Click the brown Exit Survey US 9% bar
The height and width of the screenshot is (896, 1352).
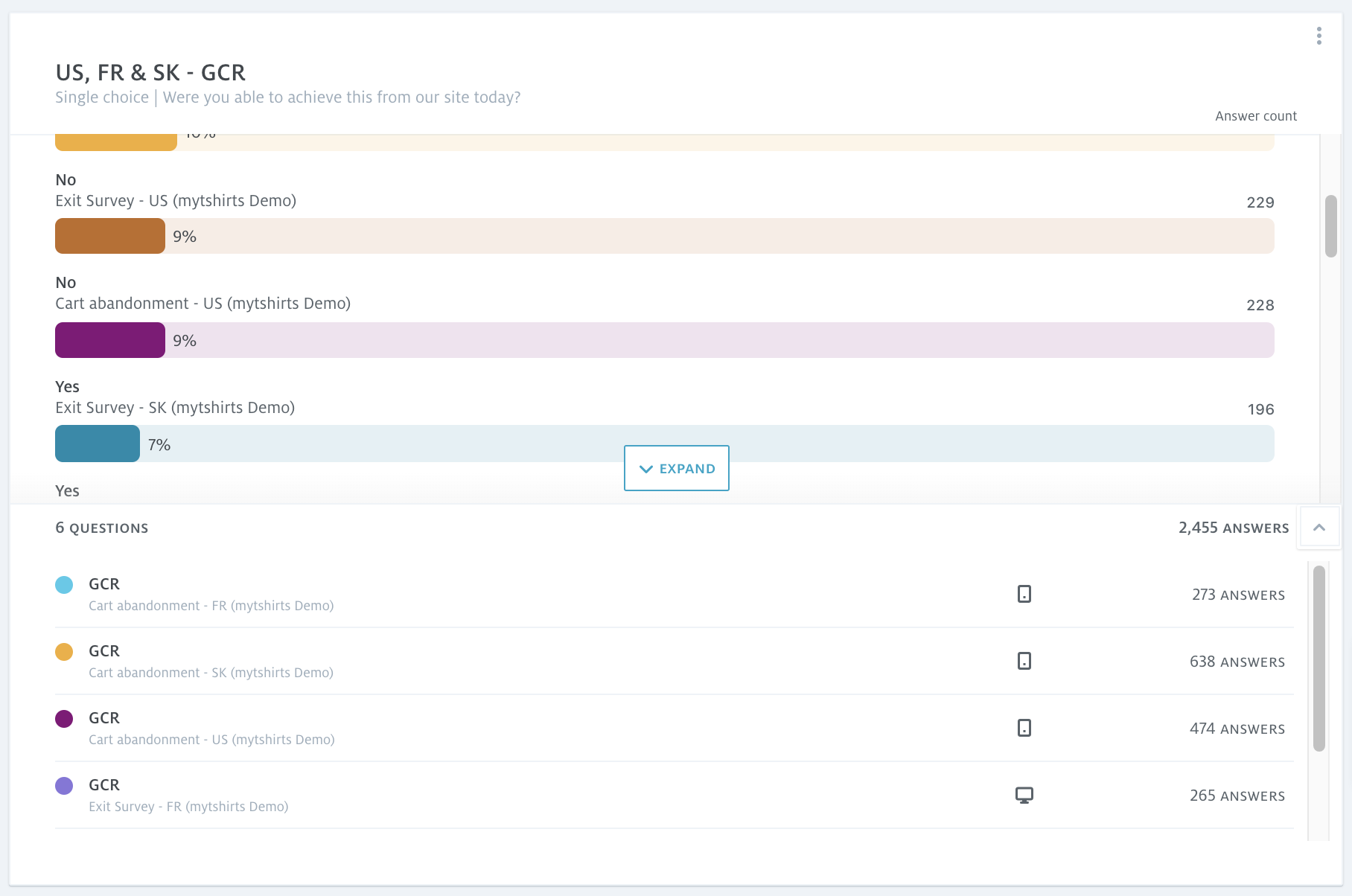click(110, 236)
